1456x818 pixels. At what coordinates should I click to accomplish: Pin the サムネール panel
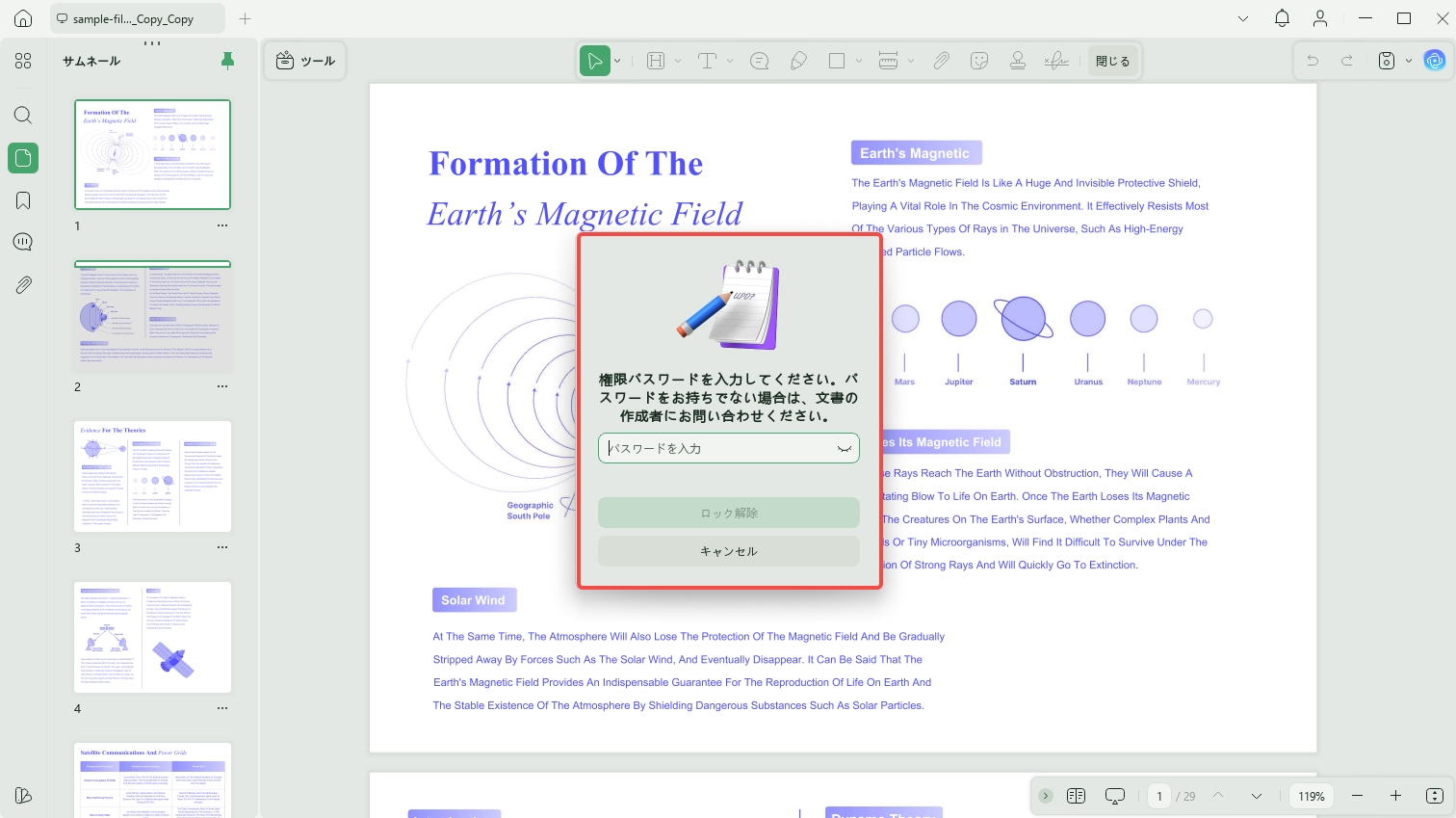(228, 61)
